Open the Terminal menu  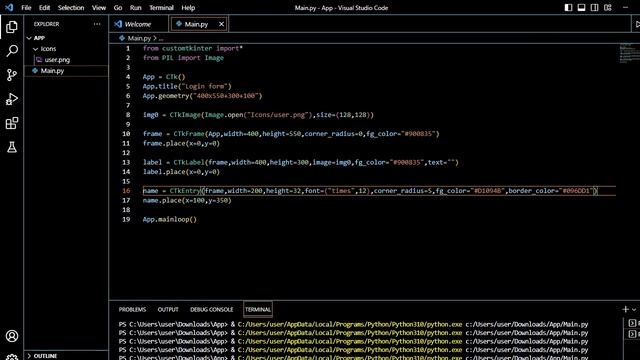pos(161,7)
